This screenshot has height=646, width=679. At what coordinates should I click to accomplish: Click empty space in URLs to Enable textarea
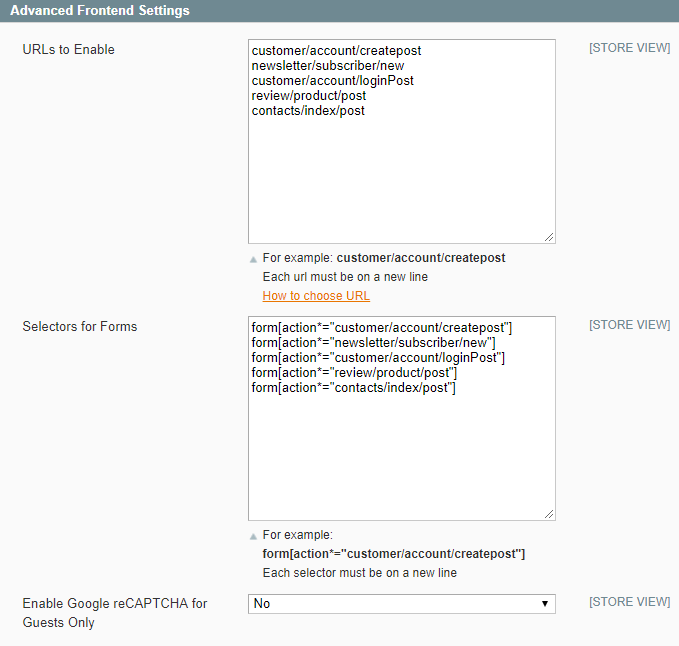pyautogui.click(x=400, y=180)
